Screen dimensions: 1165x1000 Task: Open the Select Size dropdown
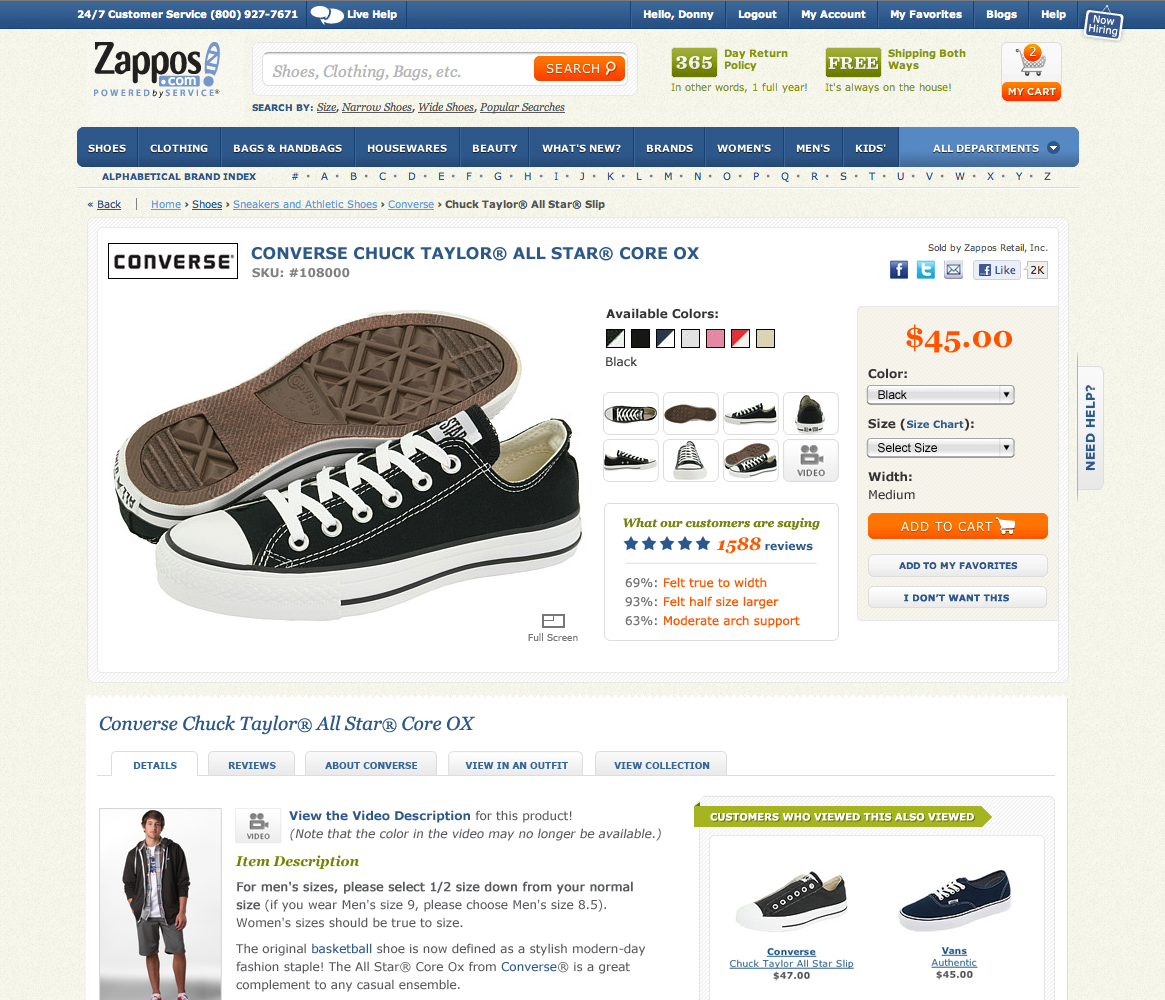940,447
